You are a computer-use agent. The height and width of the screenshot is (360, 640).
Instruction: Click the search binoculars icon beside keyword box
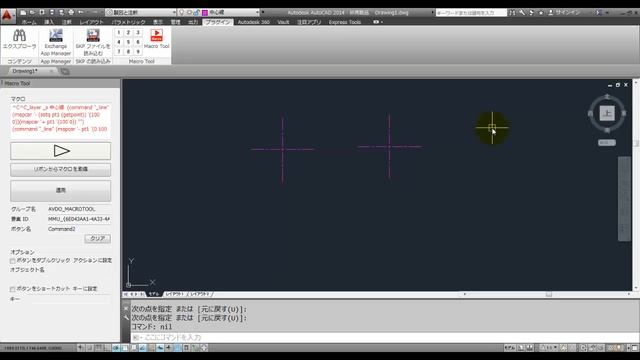tap(512, 13)
